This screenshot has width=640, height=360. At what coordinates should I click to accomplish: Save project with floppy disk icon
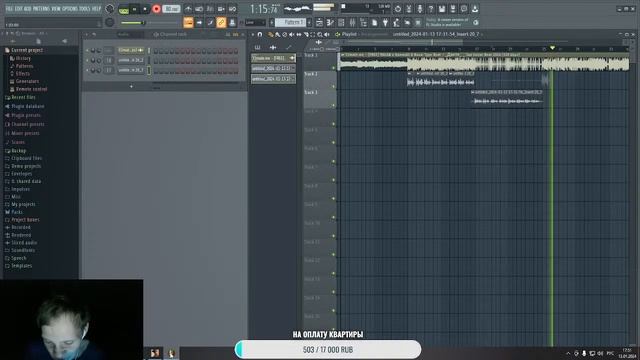coord(442,9)
